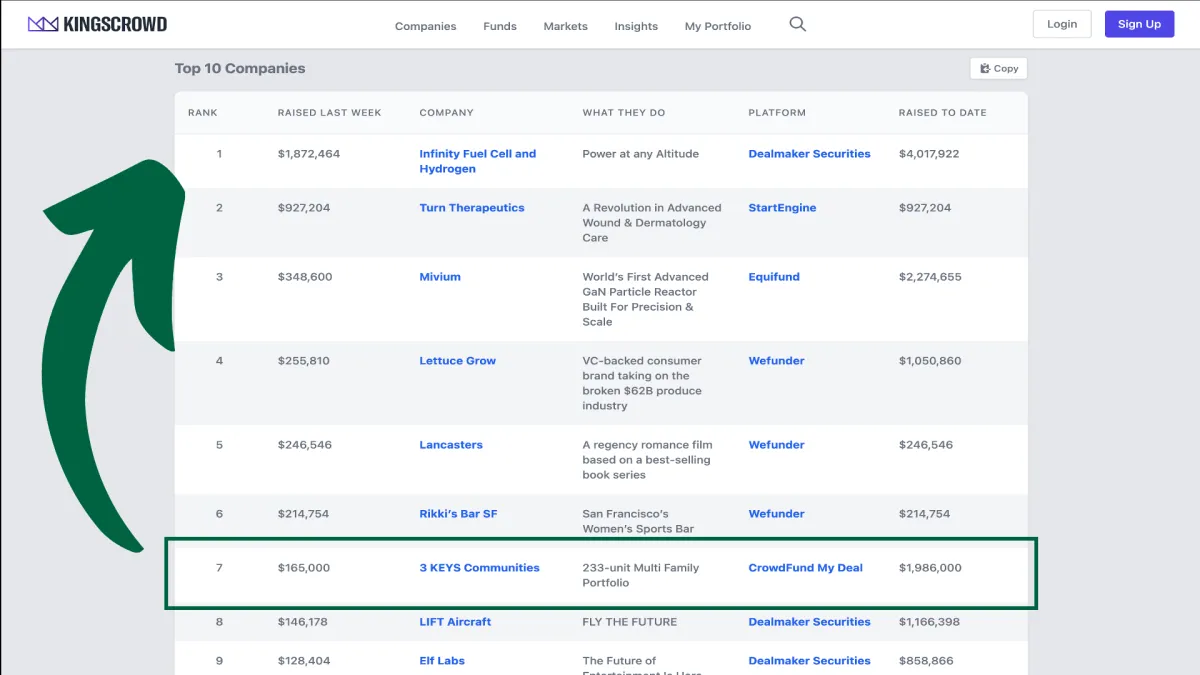Click the Copy table button
This screenshot has width=1200, height=675.
tap(998, 68)
